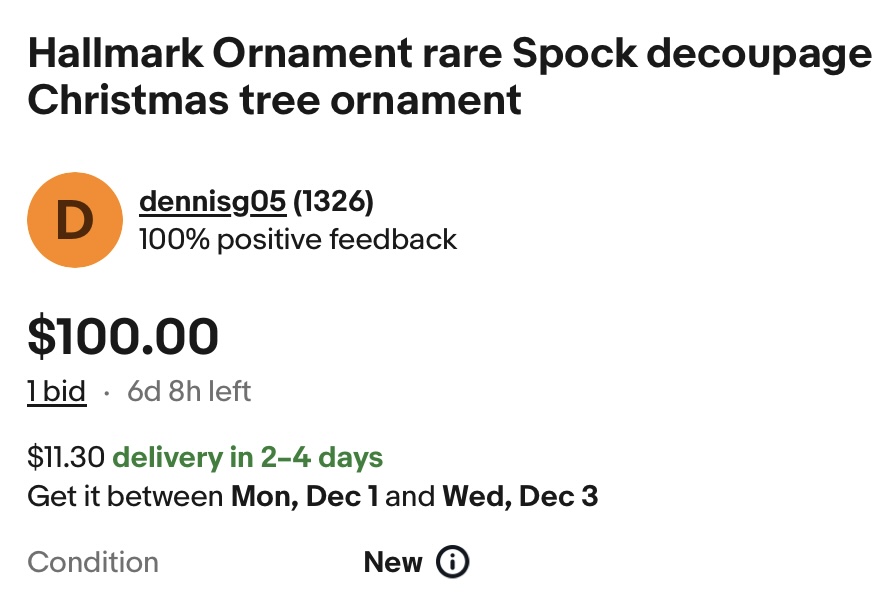The image size is (881, 596).
Task: Click the 6d 8h left countdown
Action: pyautogui.click(x=189, y=391)
